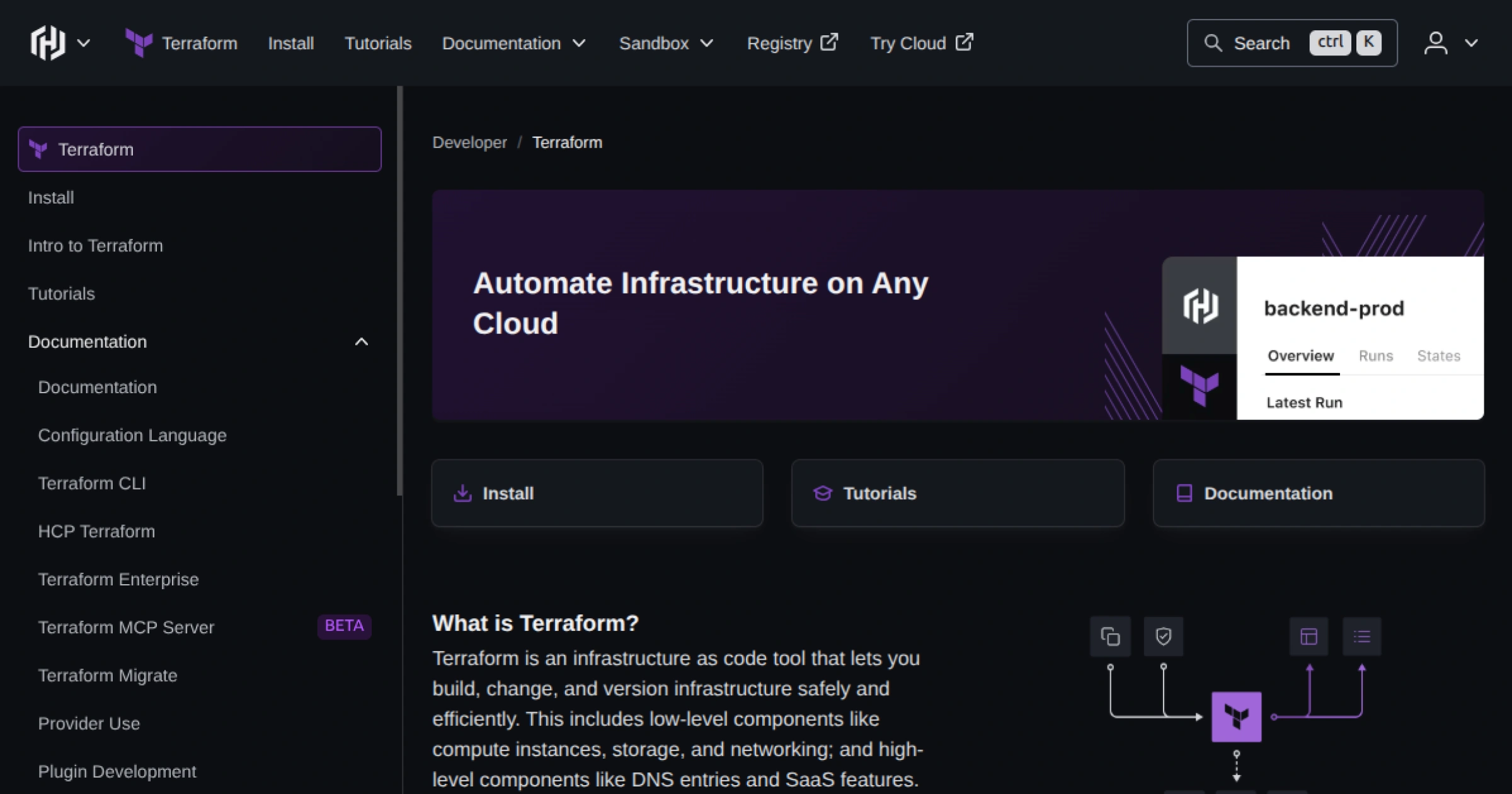1512x794 pixels.
Task: Click the Tutorials card button
Action: point(958,493)
